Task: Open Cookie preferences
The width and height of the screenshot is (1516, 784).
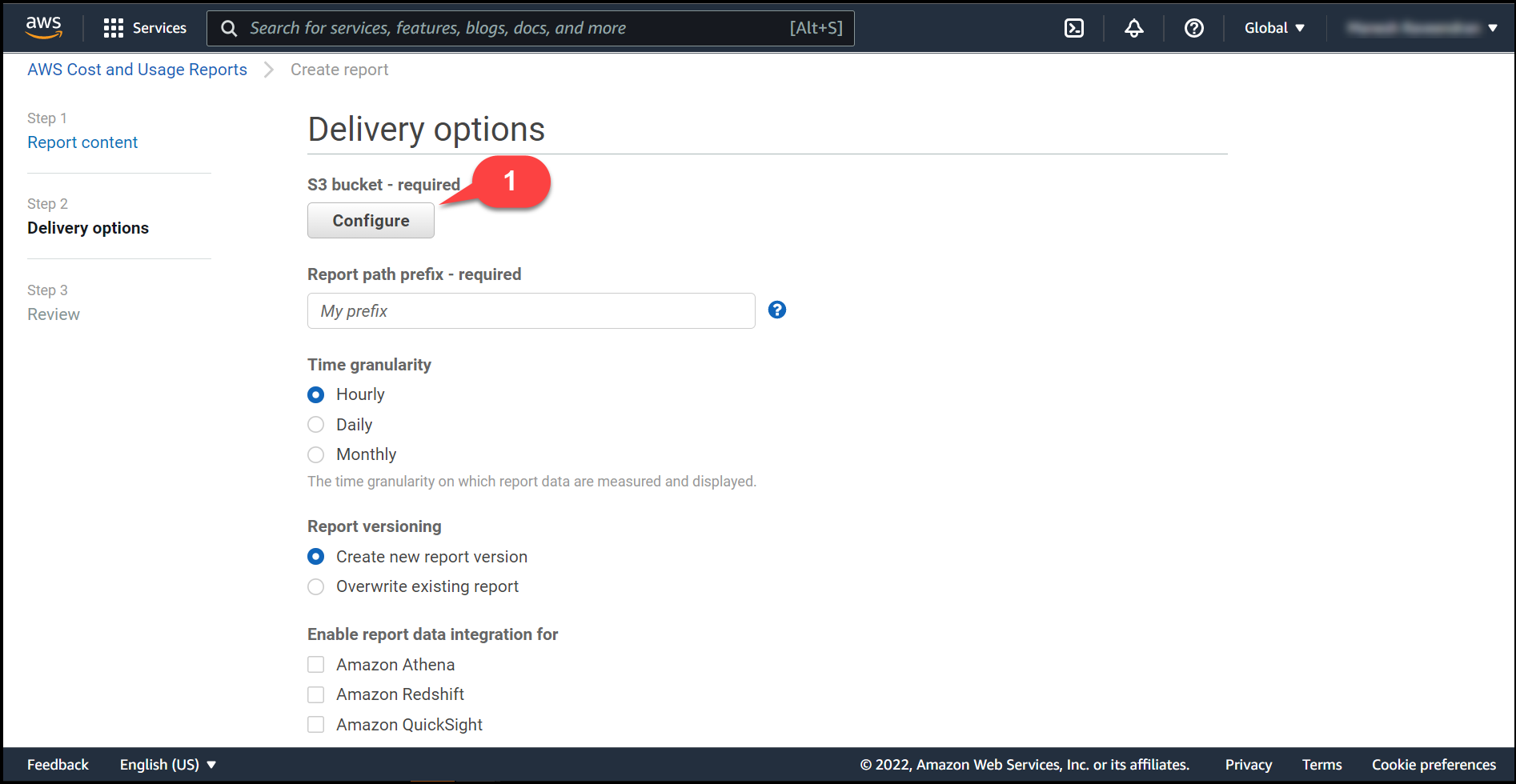Action: tap(1434, 764)
